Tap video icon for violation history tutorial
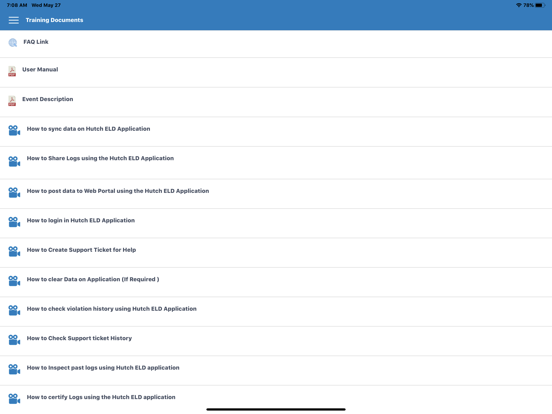552x414 pixels. click(x=14, y=310)
